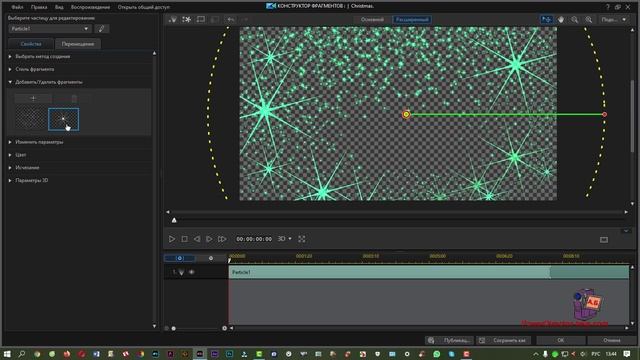640x360 pixels.
Task: Click the zoom out magnifier
Action: (575, 19)
